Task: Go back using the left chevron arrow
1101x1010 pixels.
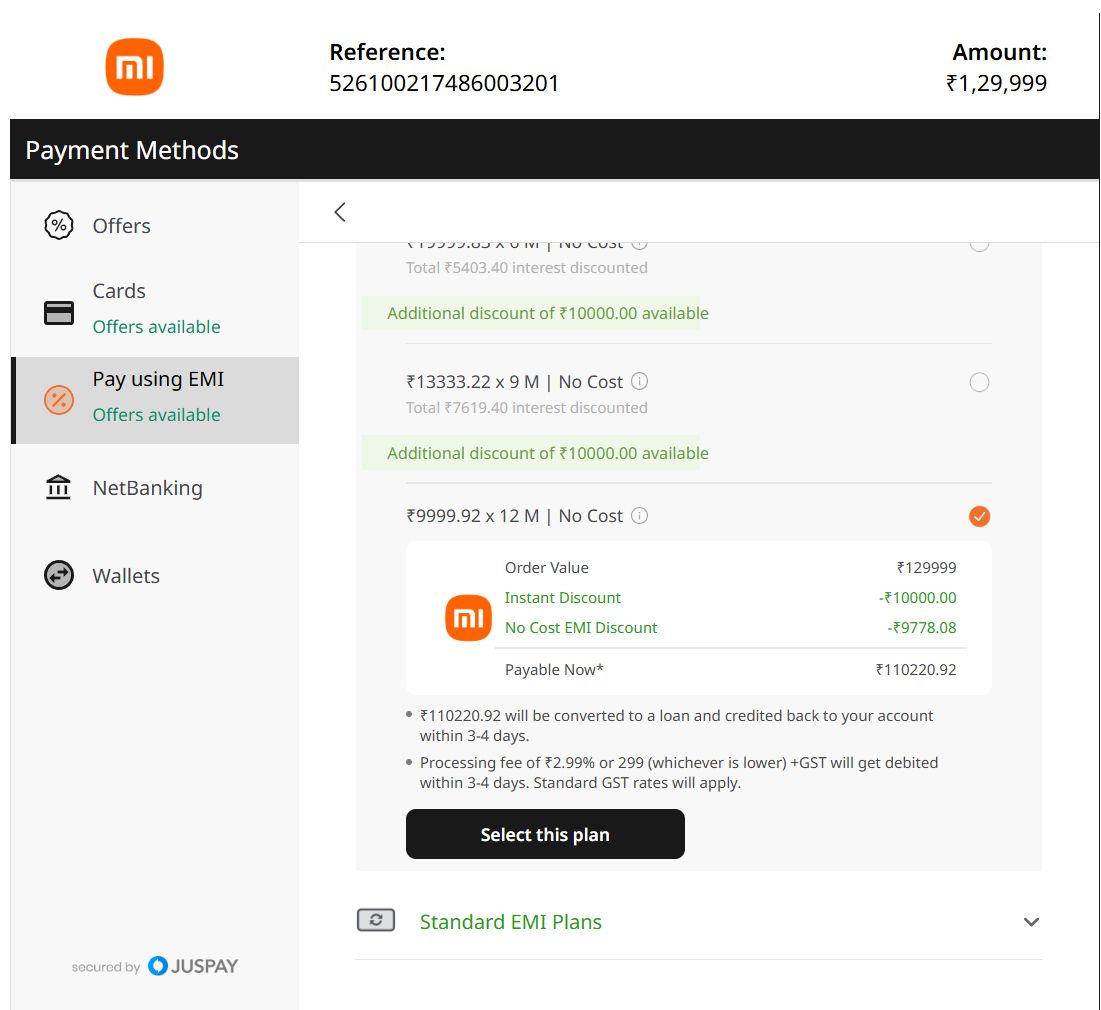Action: coord(340,212)
